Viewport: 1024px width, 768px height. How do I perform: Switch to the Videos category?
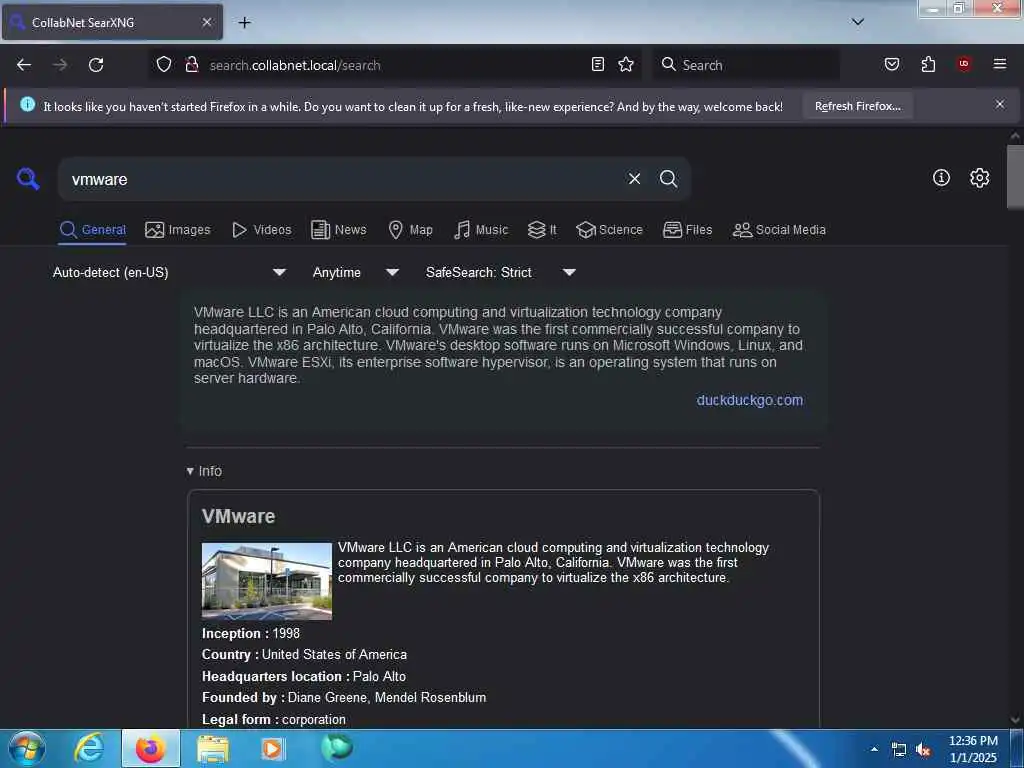pos(261,230)
